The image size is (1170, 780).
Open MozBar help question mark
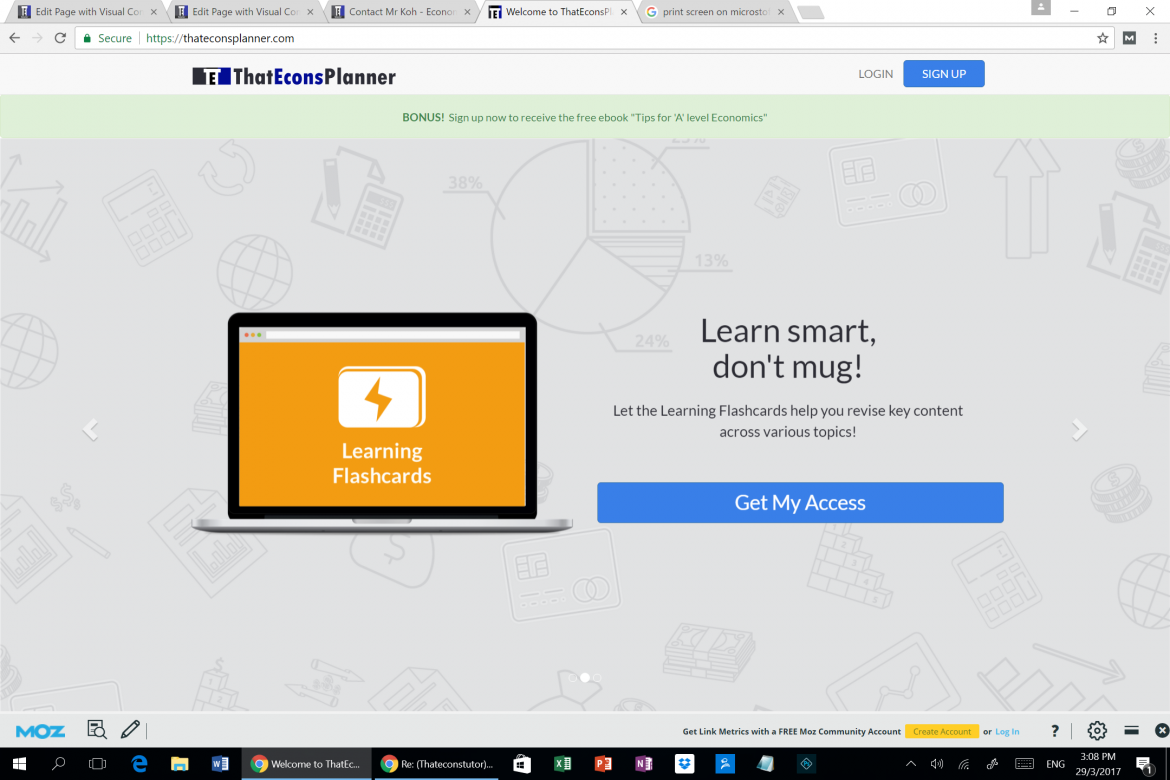point(1054,731)
